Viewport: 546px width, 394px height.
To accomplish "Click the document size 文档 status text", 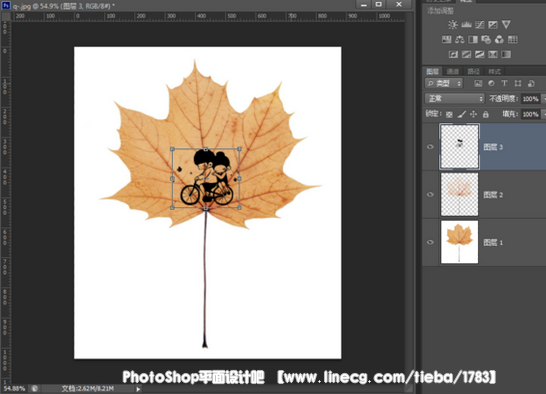I will [x=87, y=388].
